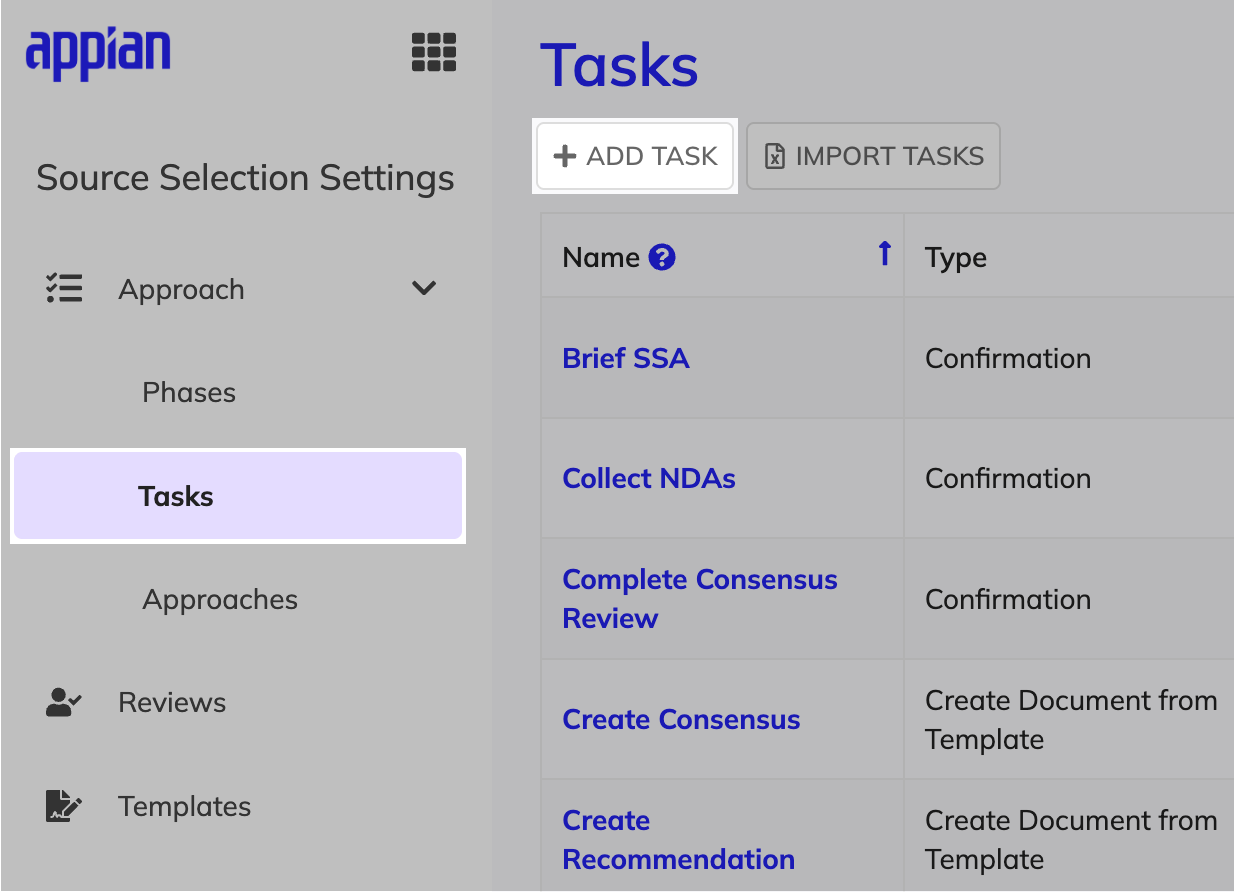Viewport: 1234px width, 892px height.
Task: Sort by the Name column header
Action: (x=600, y=258)
